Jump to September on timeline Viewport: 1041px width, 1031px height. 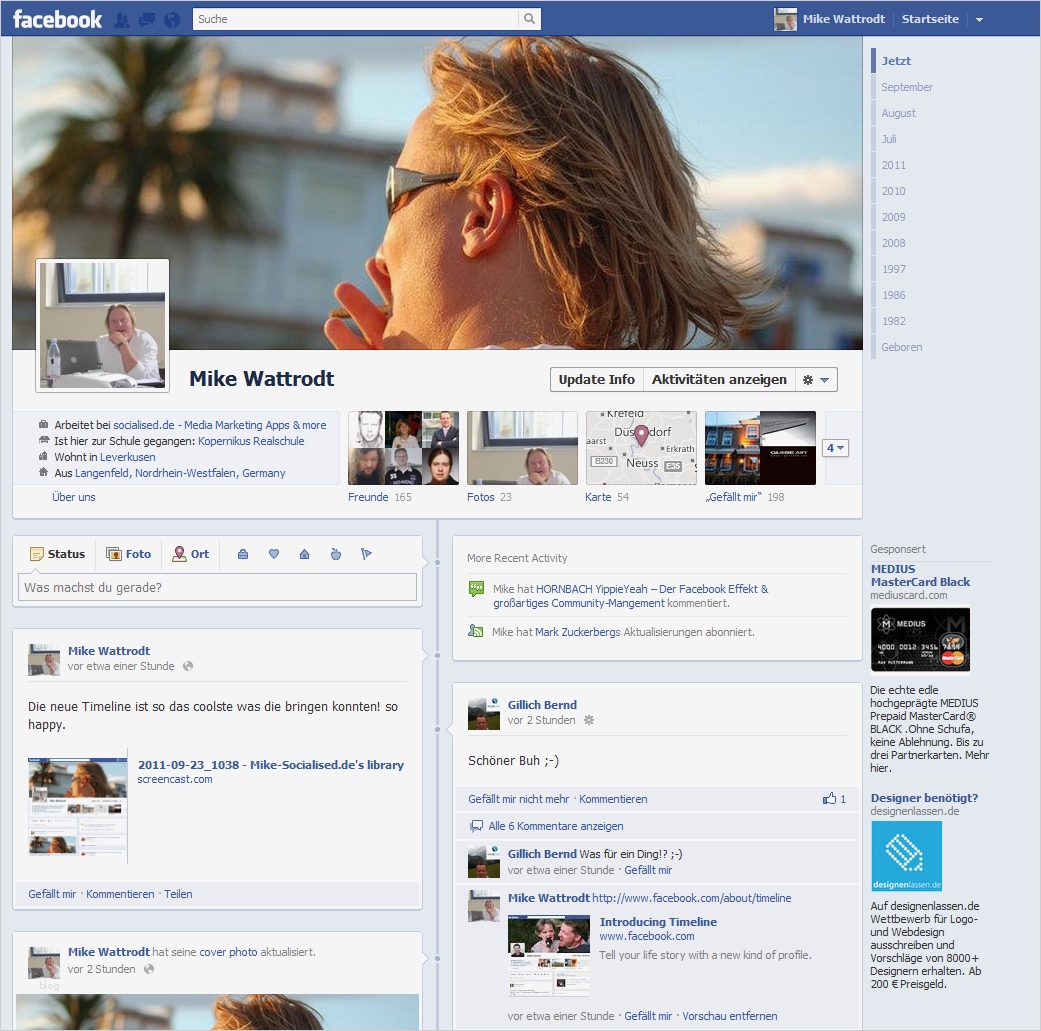coord(907,87)
